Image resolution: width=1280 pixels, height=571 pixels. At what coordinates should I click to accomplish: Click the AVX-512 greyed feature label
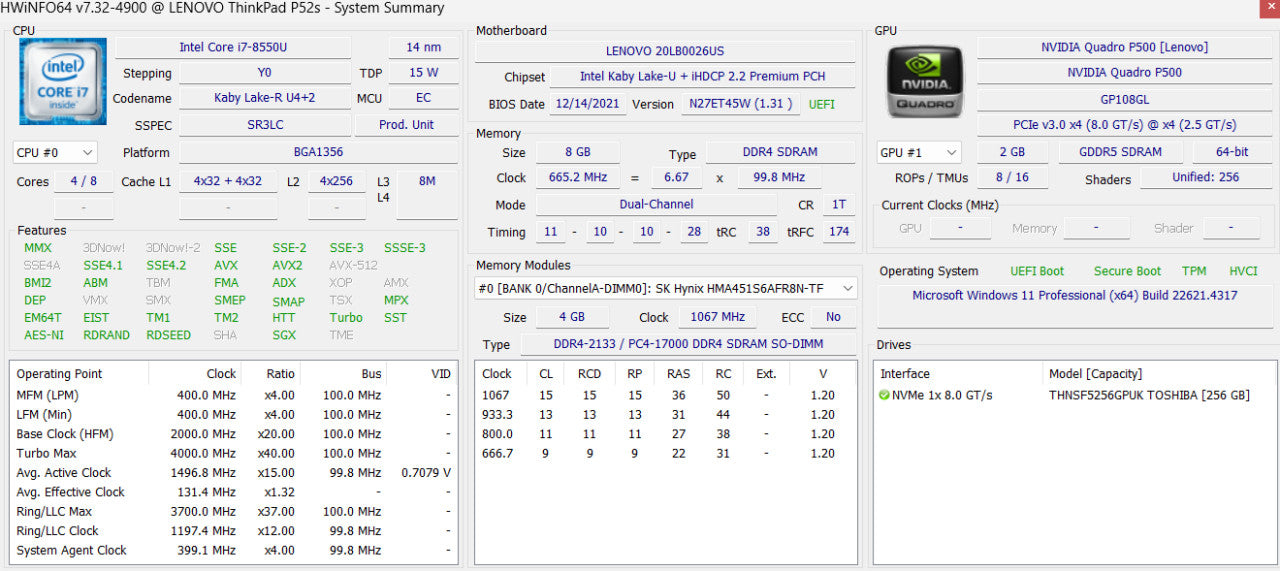[354, 265]
